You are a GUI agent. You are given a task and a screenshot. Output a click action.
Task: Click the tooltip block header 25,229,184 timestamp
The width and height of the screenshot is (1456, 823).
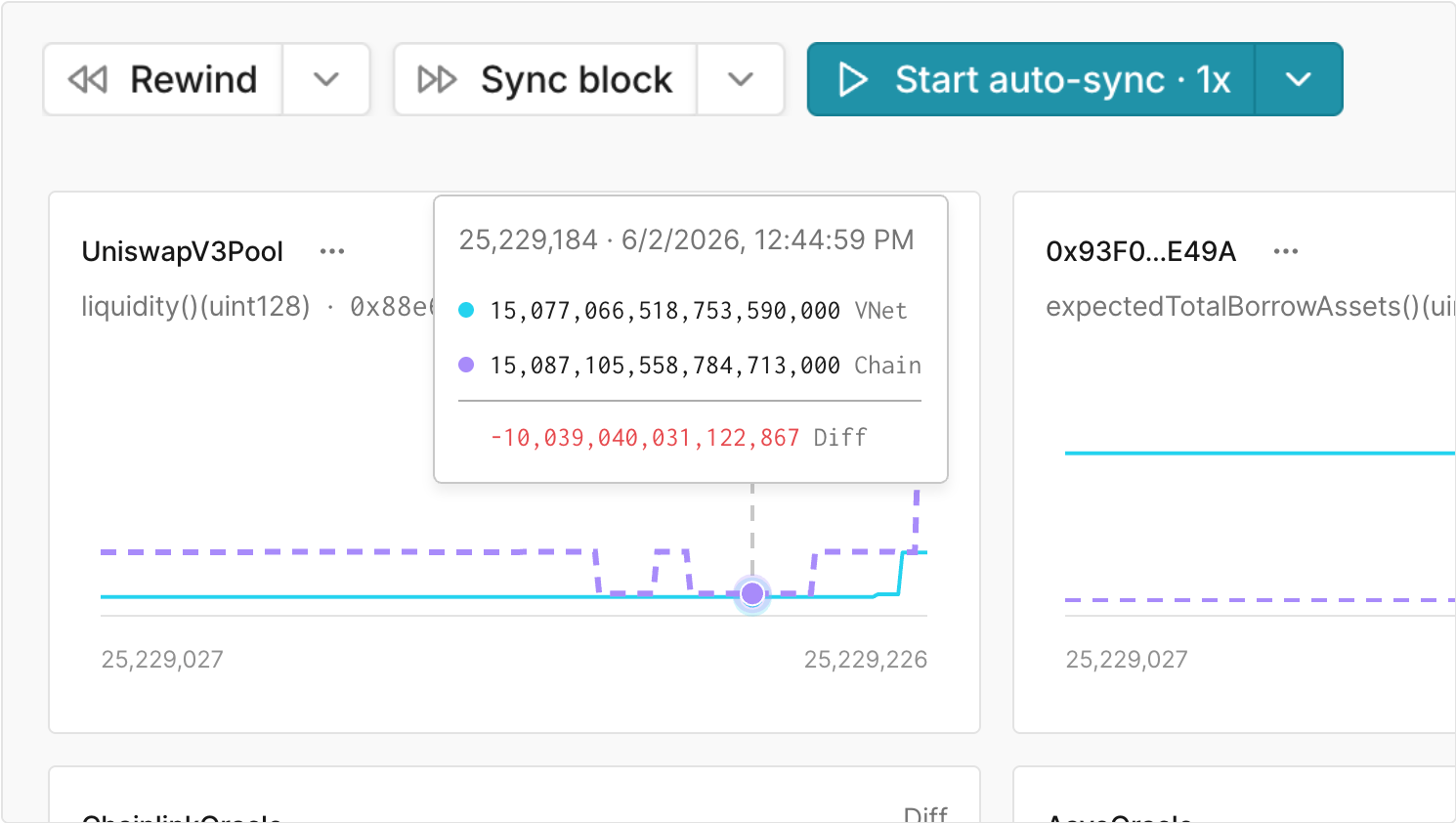point(687,240)
